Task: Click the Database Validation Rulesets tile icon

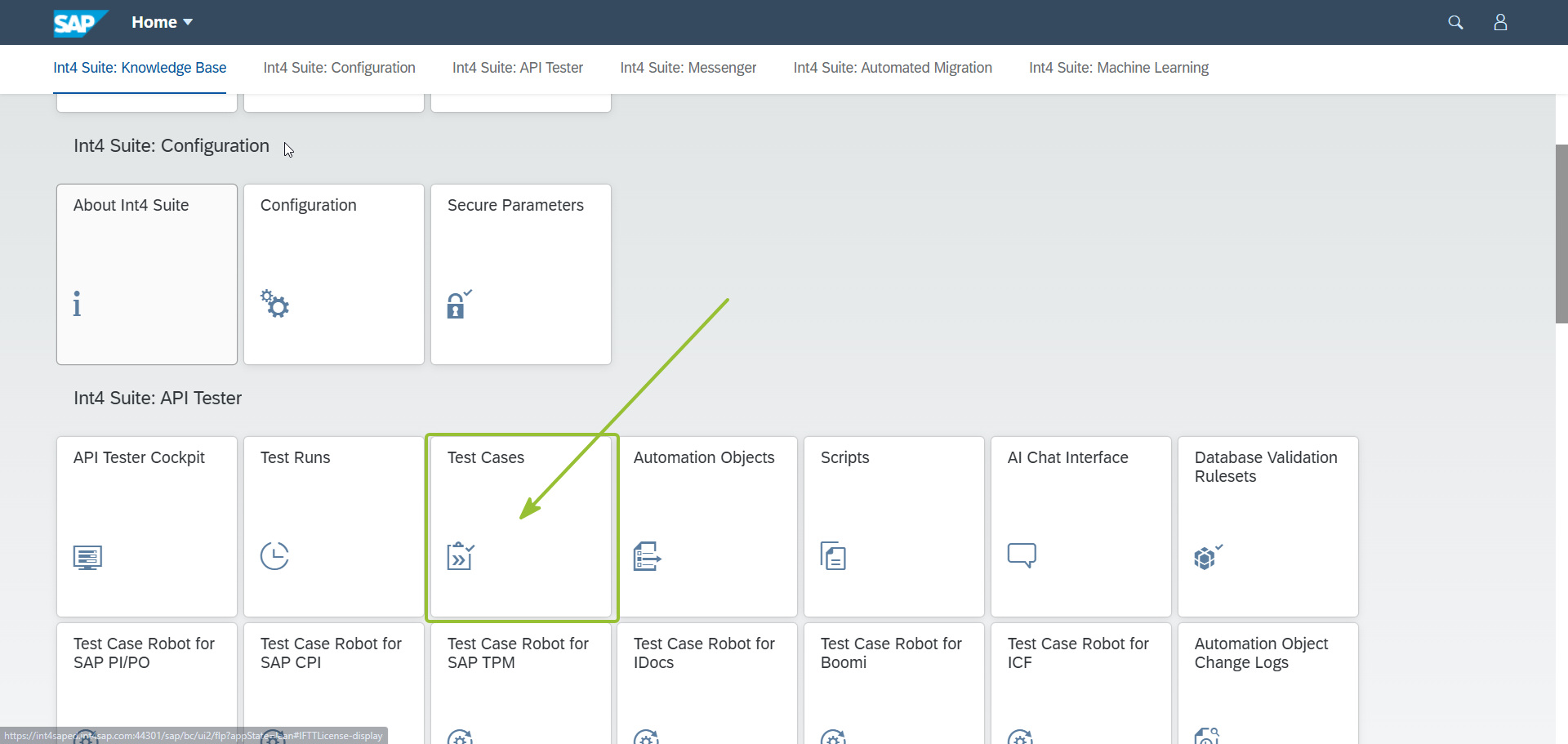Action: [x=1208, y=557]
